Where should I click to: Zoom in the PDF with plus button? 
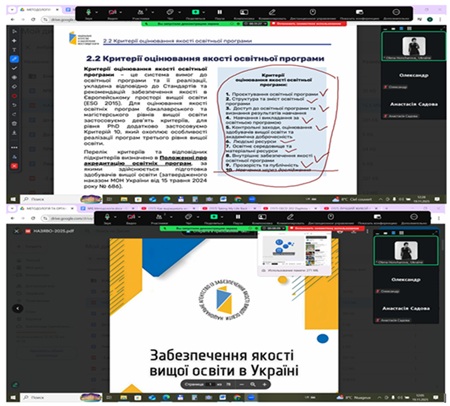[x=264, y=384]
